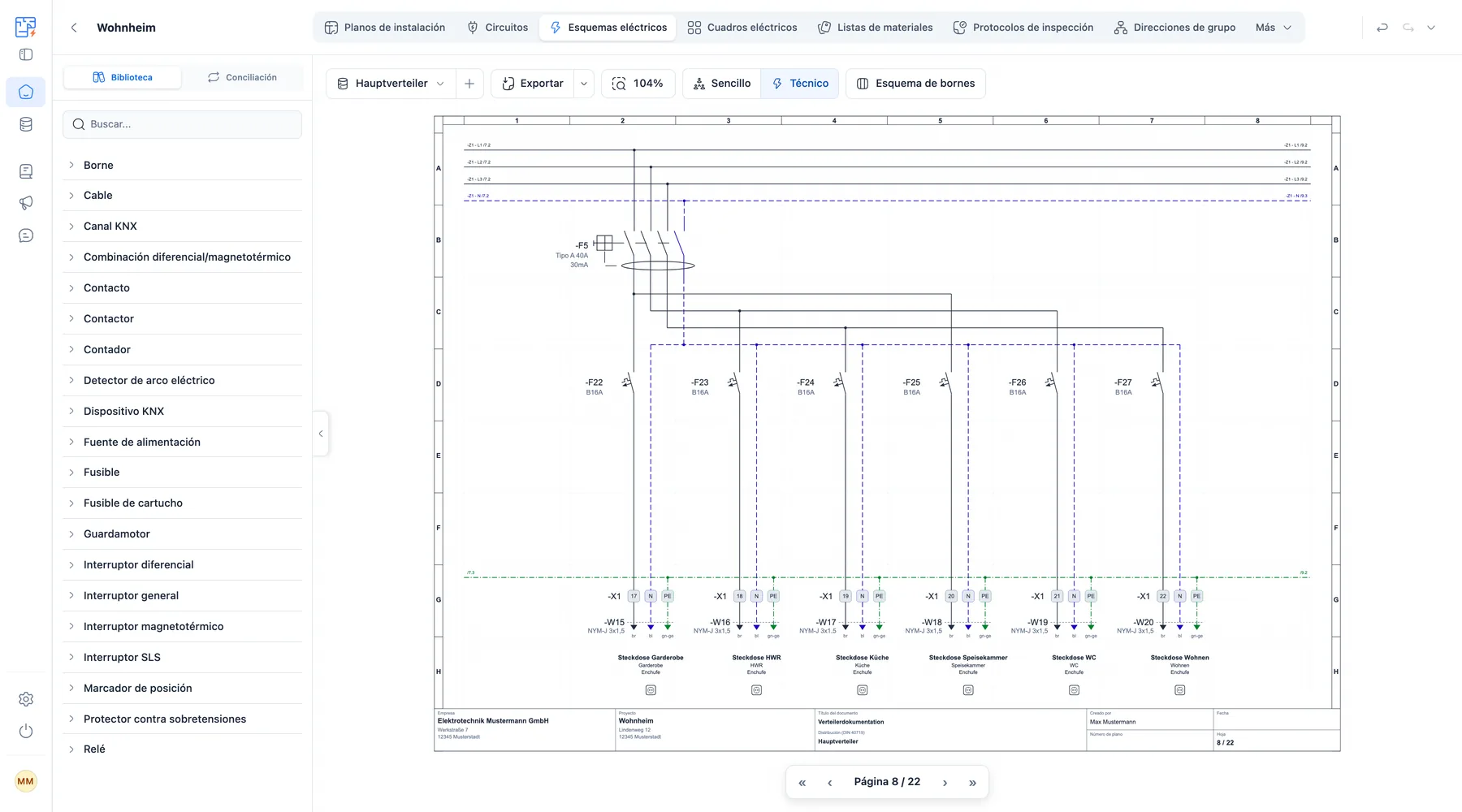
Task: Switch schematic view to Técnico
Action: point(800,84)
